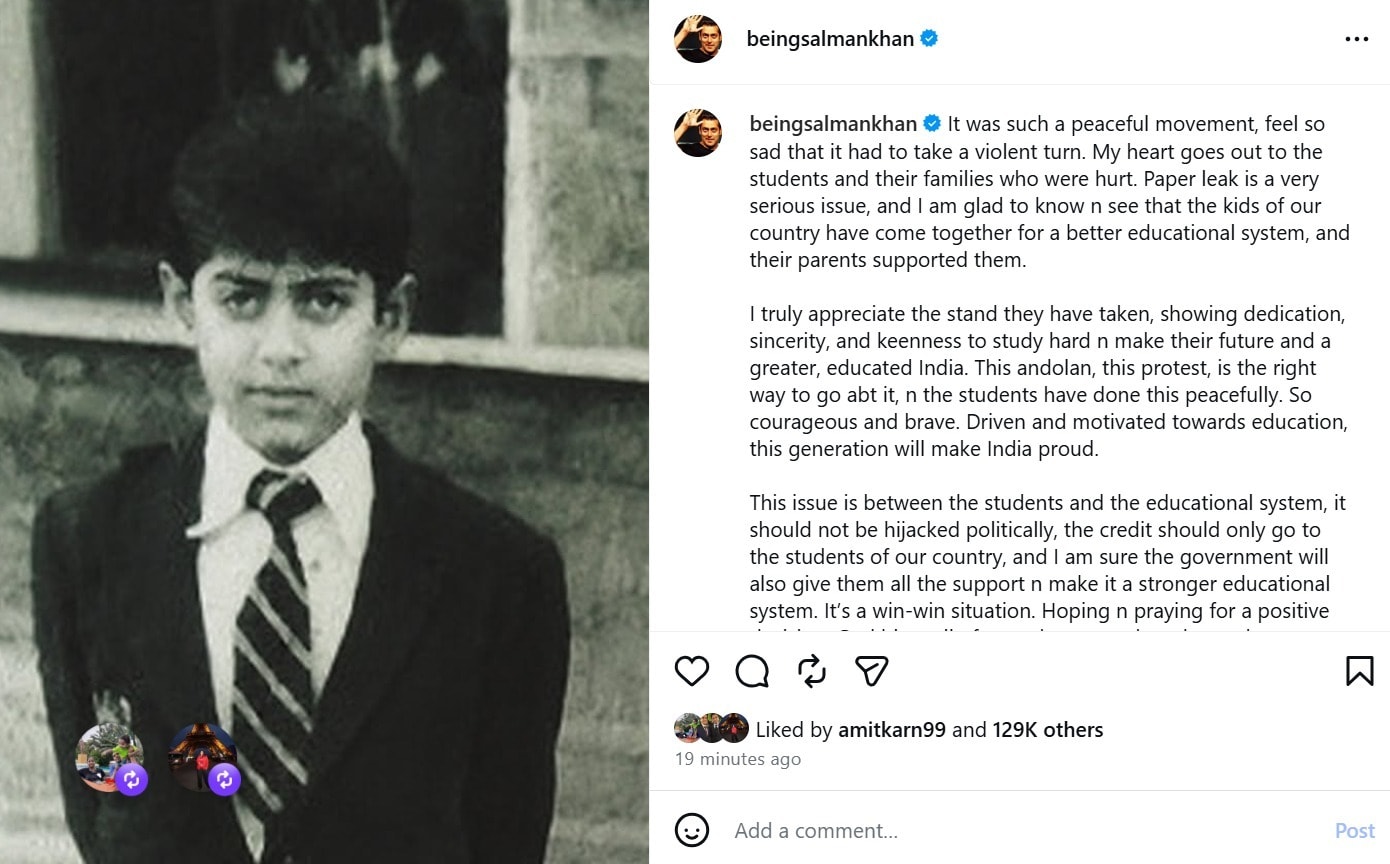This screenshot has height=864, width=1390.
Task: Open comments with the speech bubble icon
Action: [751, 671]
